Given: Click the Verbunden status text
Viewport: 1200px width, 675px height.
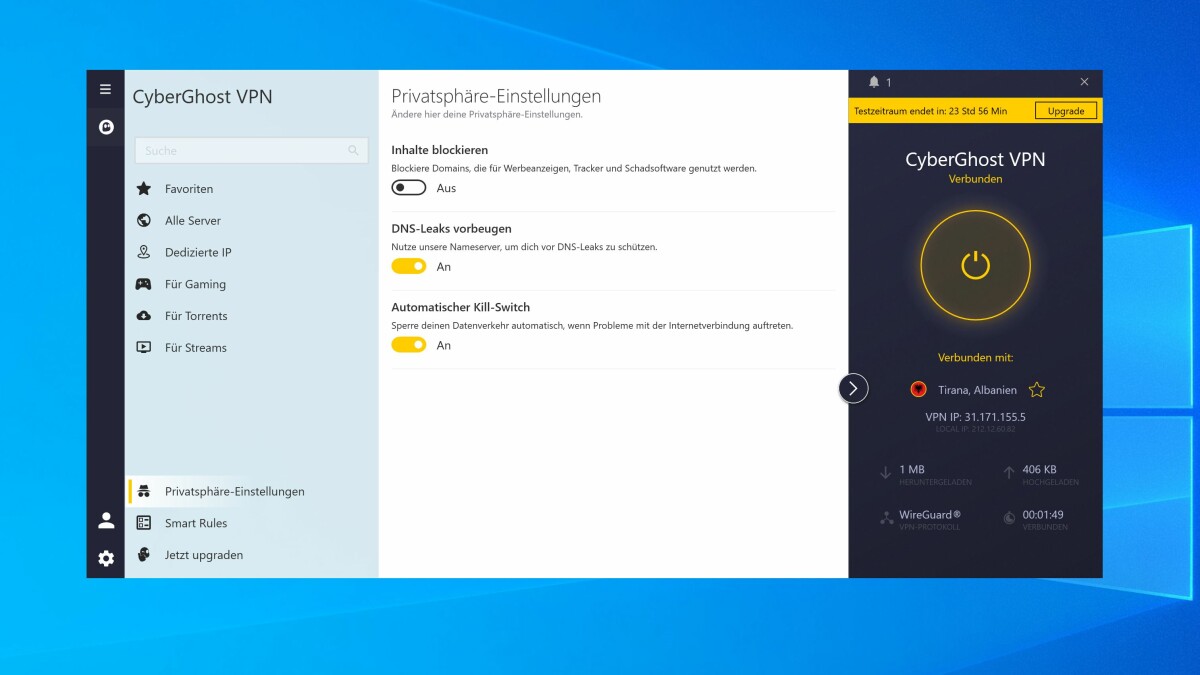Looking at the screenshot, I should 975,179.
